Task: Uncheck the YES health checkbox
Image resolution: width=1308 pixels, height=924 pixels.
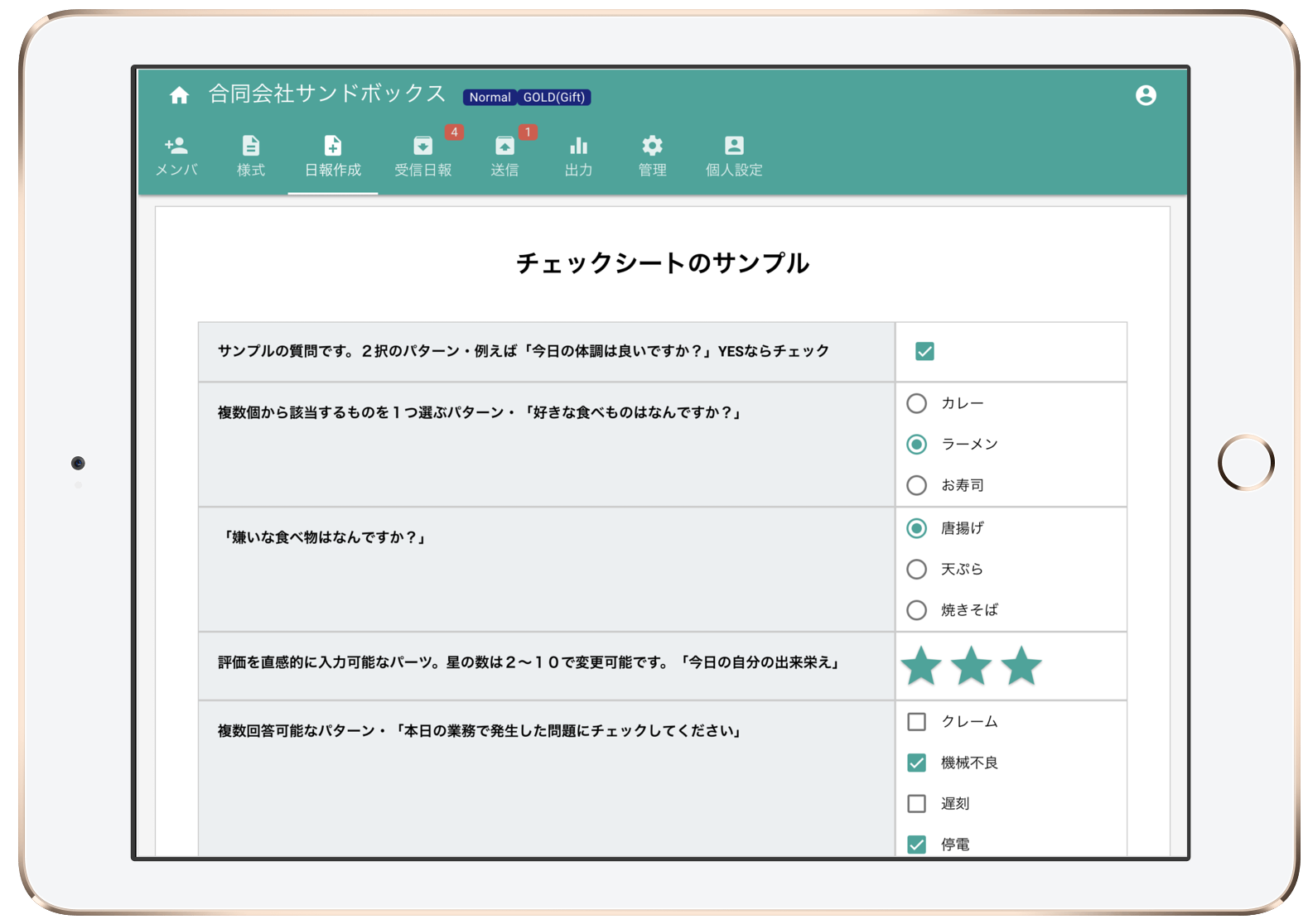Action: pos(924,351)
